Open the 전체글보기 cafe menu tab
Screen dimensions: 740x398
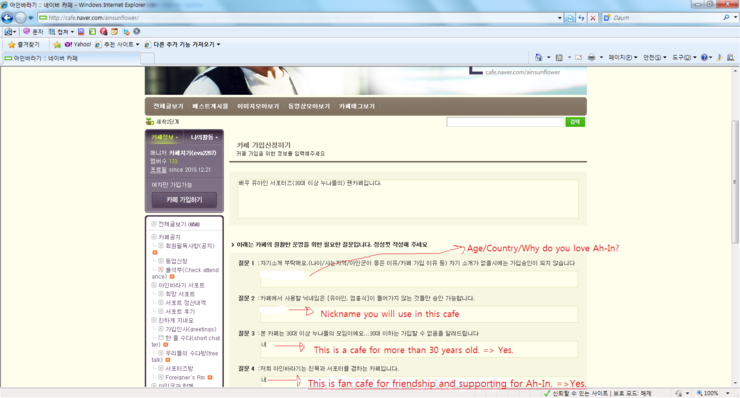tap(168, 106)
